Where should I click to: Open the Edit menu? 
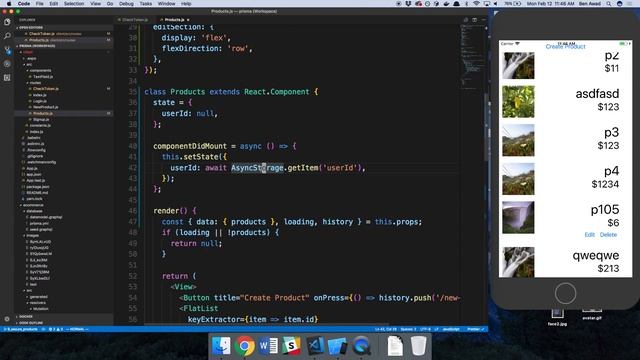point(54,4)
